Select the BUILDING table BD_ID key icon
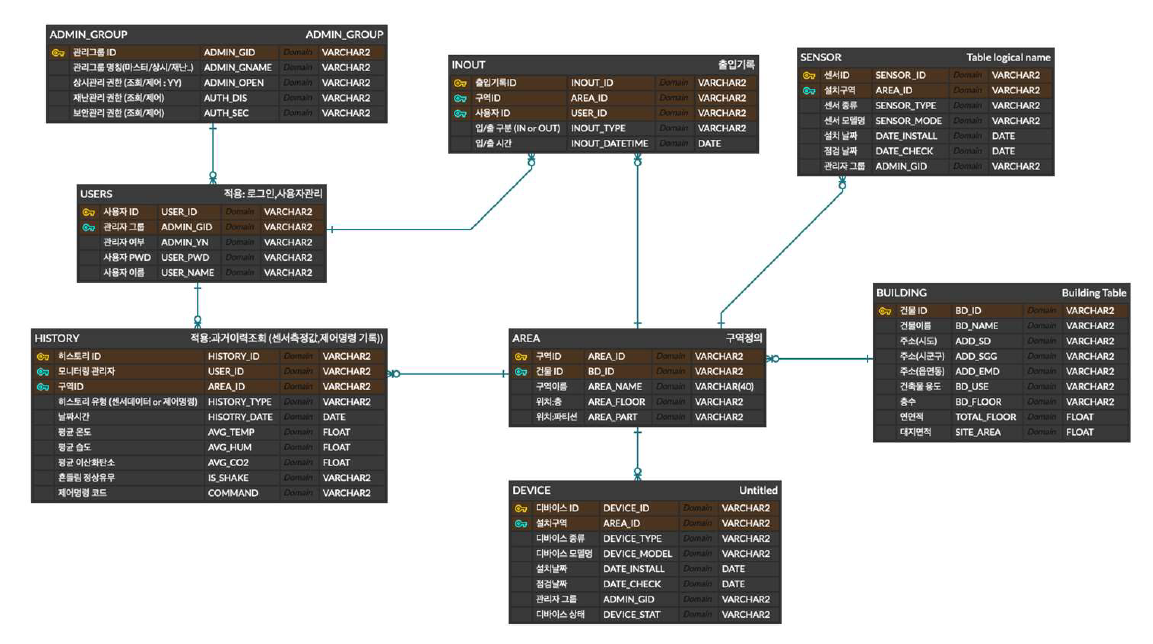This screenshot has height=644, width=1153. pos(884,311)
